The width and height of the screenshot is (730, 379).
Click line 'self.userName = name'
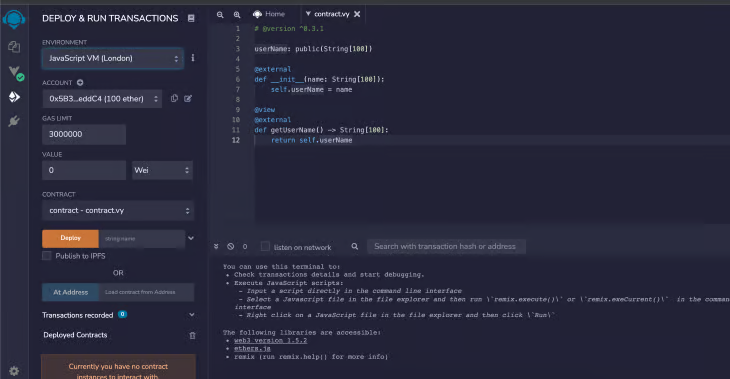[311, 89]
